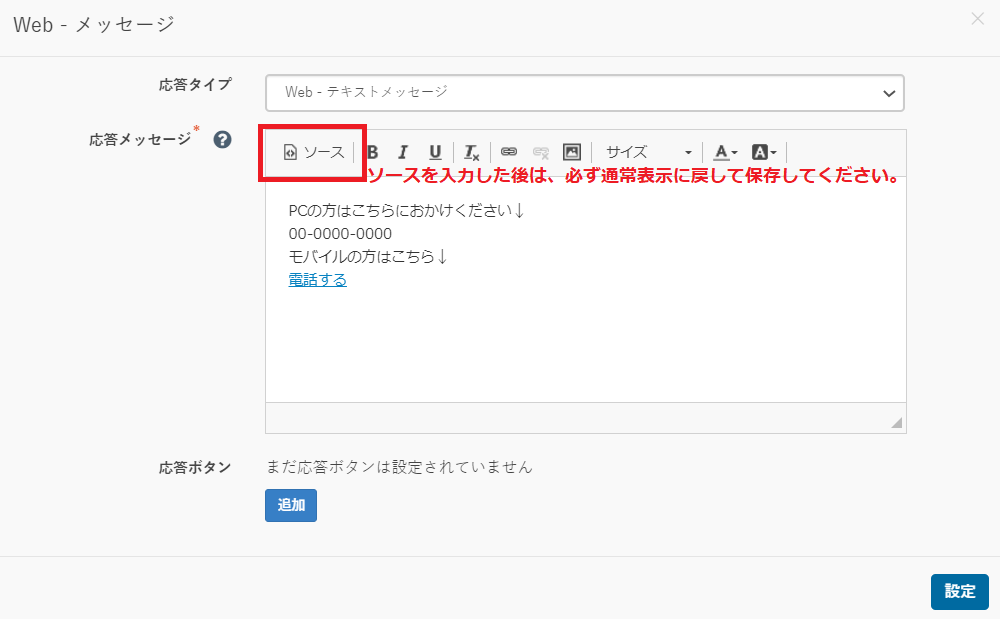This screenshot has width=1000, height=619.
Task: Remove text formatting
Action: pyautogui.click(x=471, y=152)
